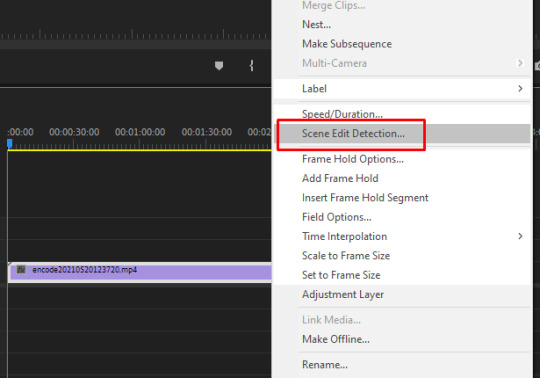Open the Time Interpolation submenu
This screenshot has height=378, width=540.
point(402,236)
